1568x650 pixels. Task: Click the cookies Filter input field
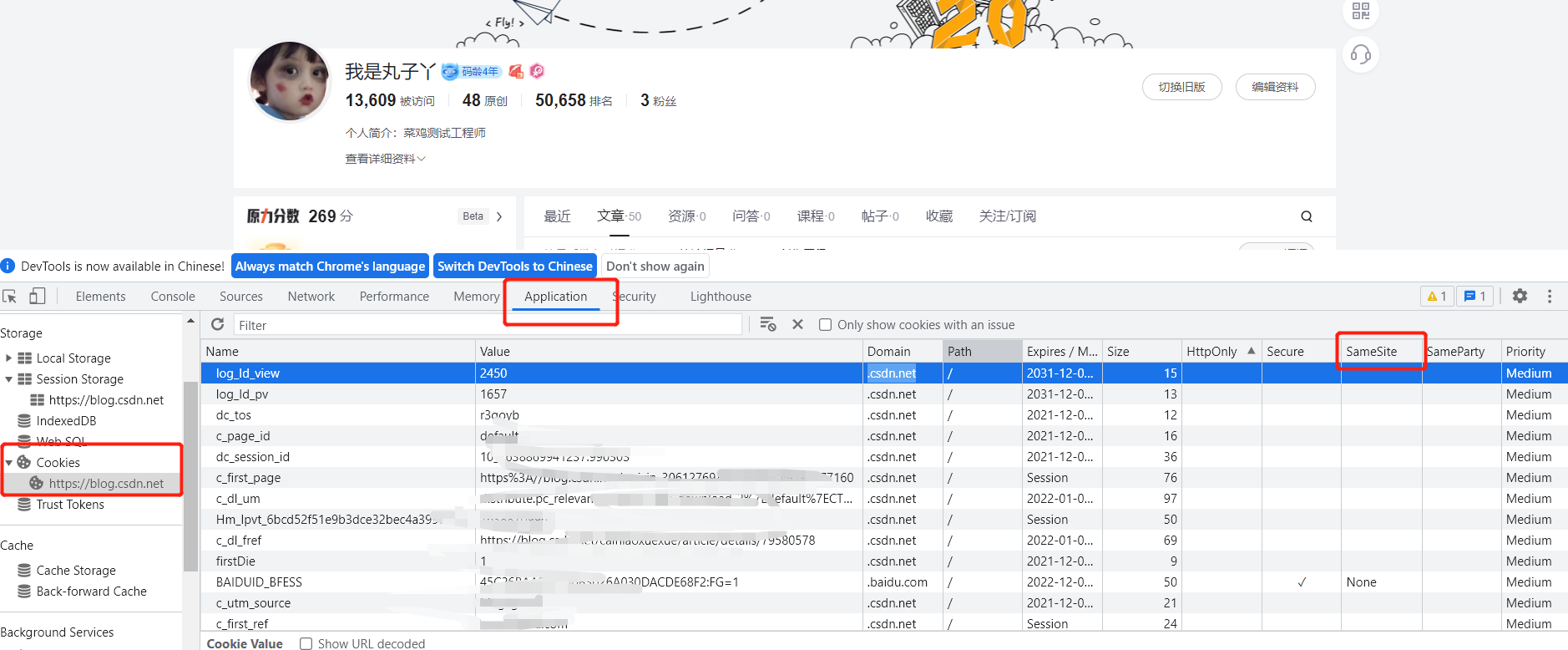[487, 325]
